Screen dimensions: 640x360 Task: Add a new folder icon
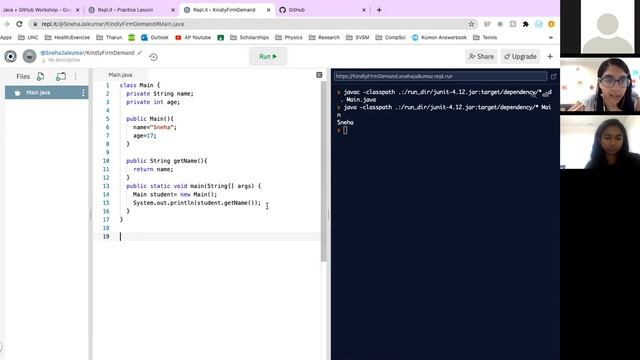(61, 76)
